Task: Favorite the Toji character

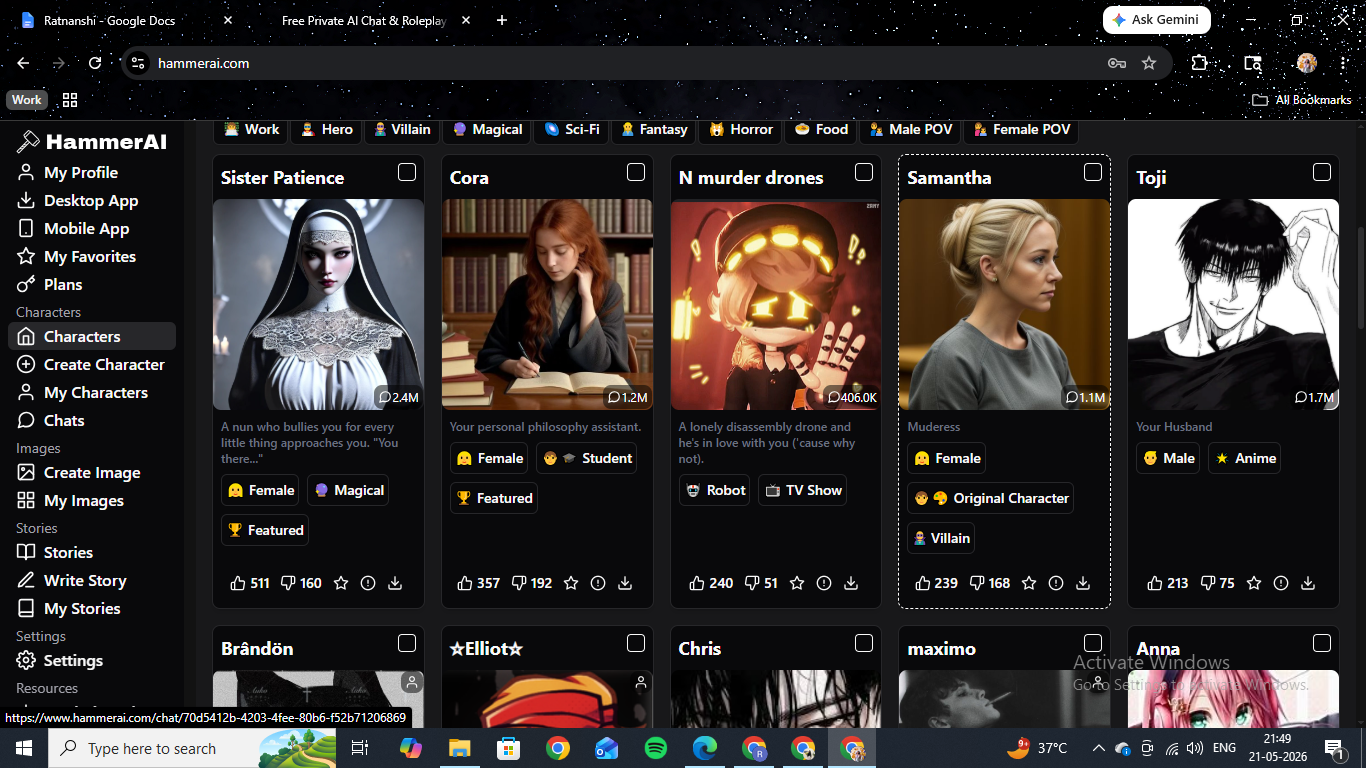Action: coord(1254,583)
